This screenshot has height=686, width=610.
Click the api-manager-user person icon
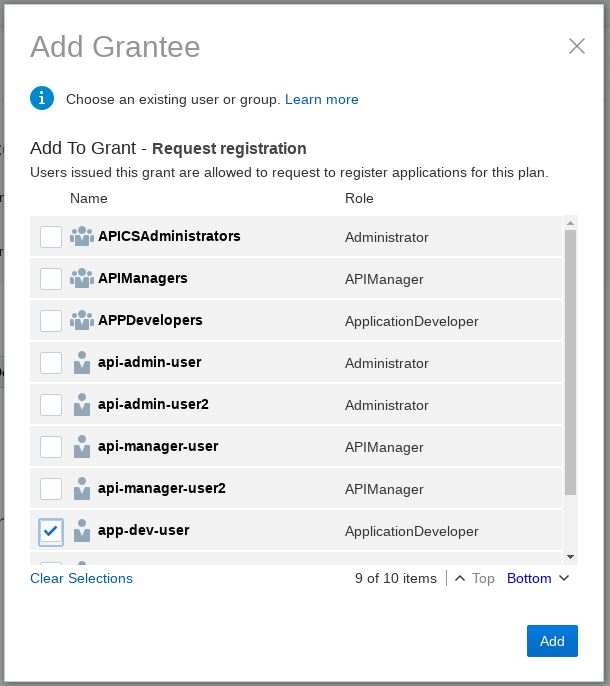coord(82,447)
